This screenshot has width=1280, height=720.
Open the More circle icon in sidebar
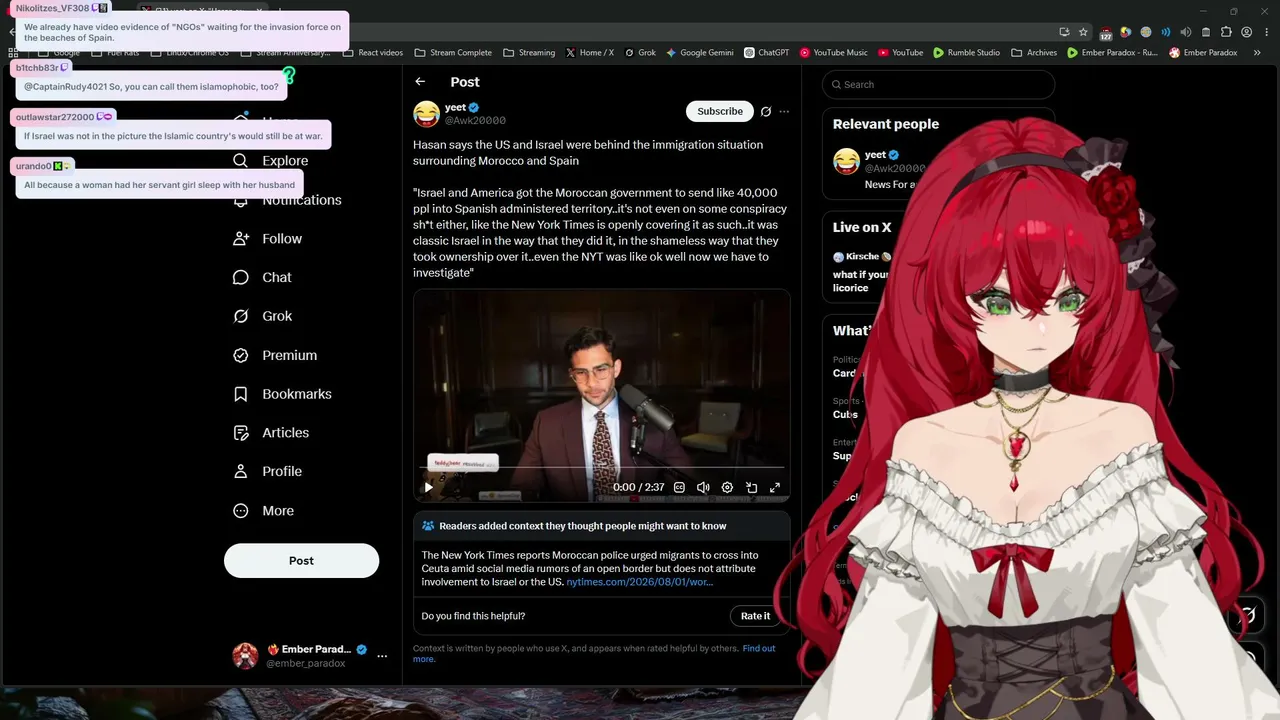pyautogui.click(x=240, y=511)
